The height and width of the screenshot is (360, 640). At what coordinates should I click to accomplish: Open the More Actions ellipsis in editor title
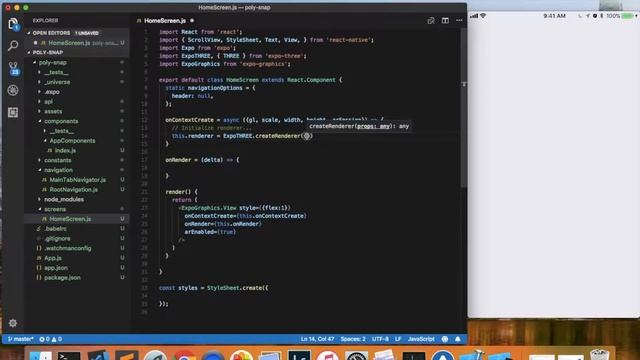[459, 20]
